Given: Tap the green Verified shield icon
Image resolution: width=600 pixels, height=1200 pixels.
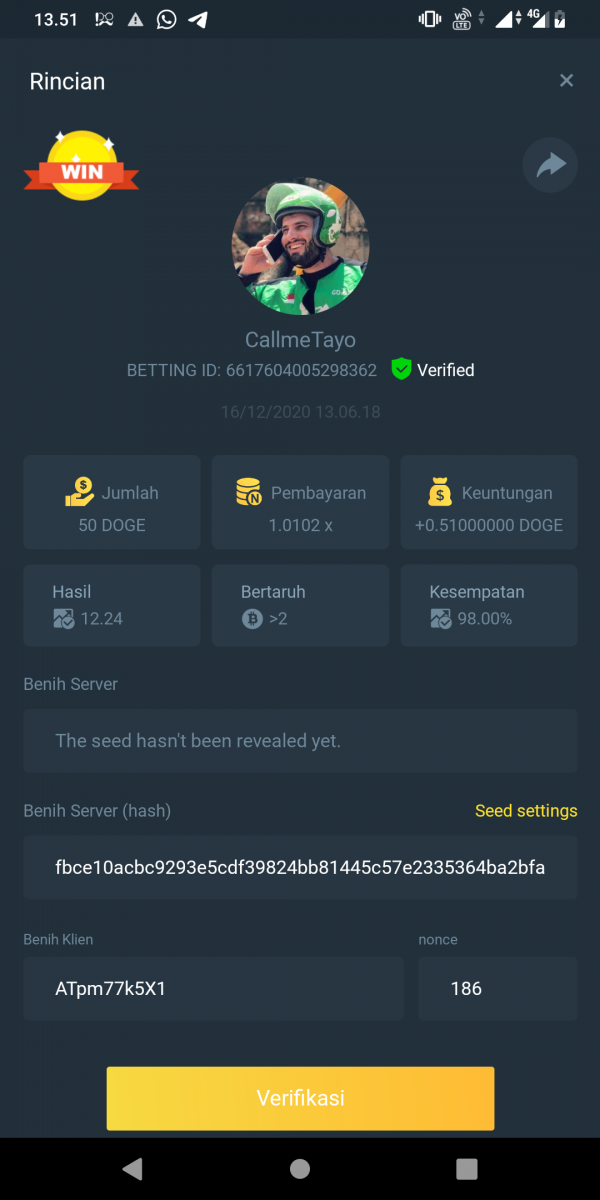Looking at the screenshot, I should pyautogui.click(x=401, y=369).
